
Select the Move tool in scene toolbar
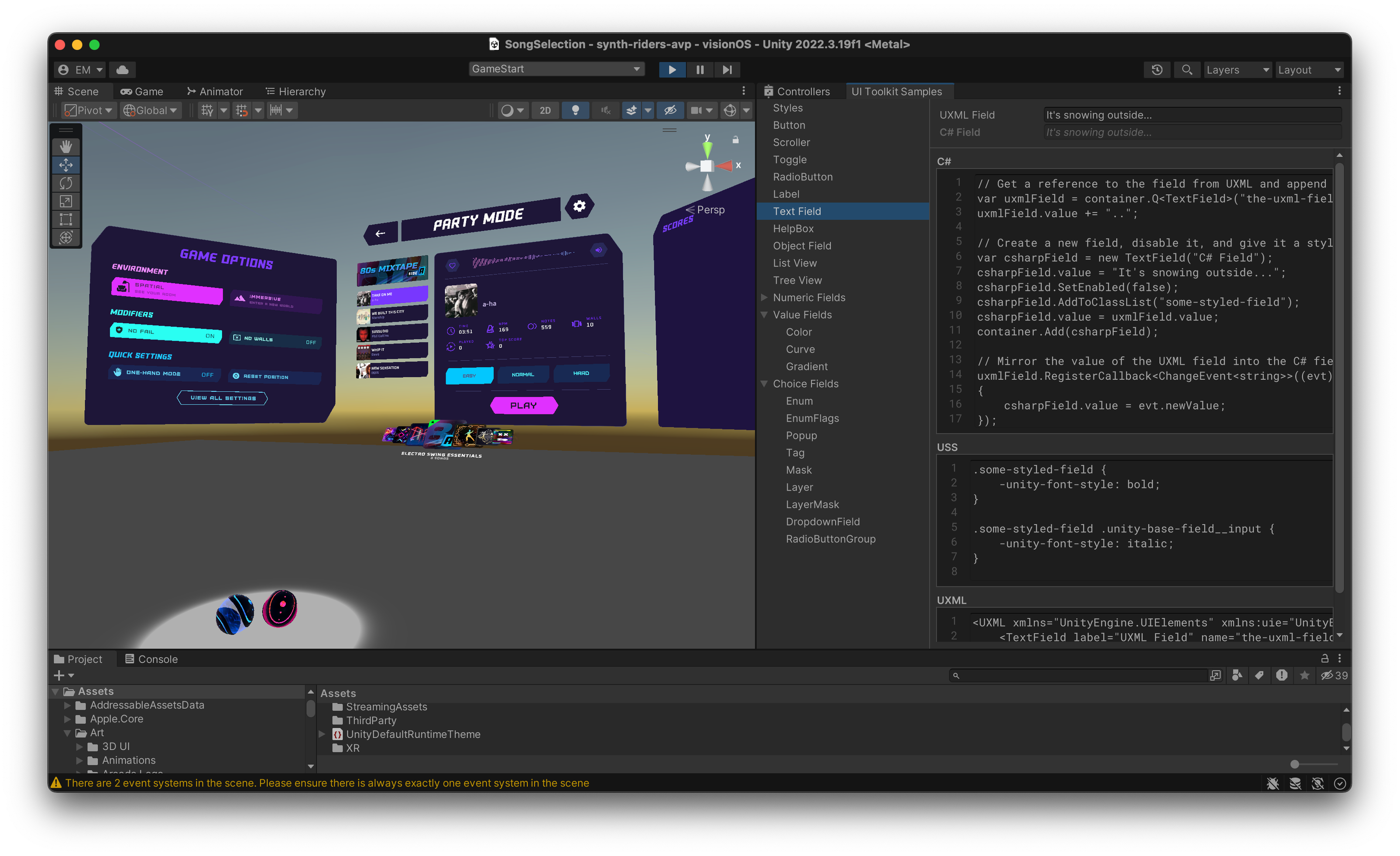pos(66,165)
